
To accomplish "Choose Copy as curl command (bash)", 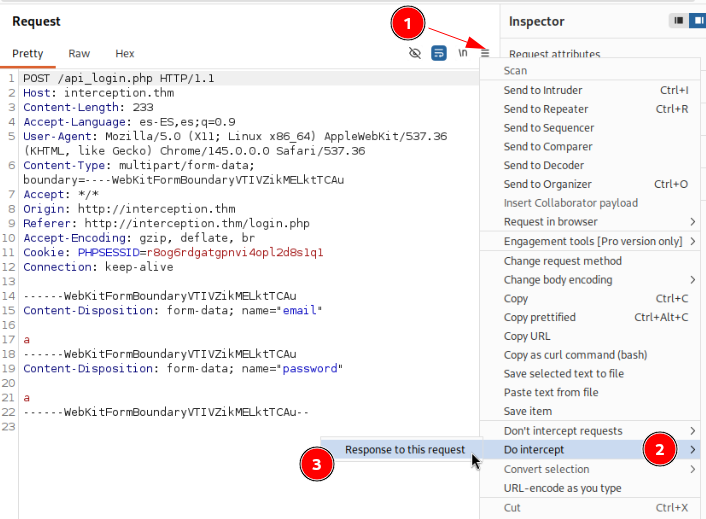I will coord(590,355).
